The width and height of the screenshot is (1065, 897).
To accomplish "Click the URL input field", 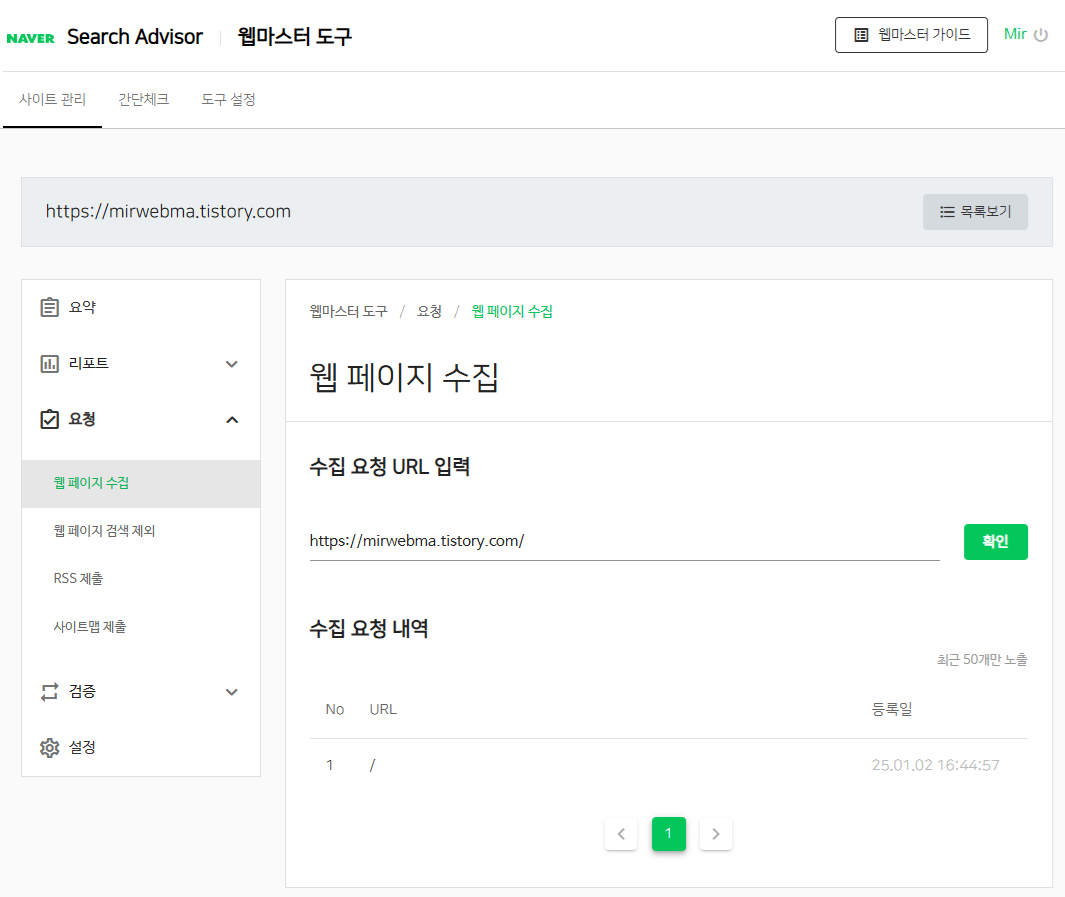I will click(624, 541).
